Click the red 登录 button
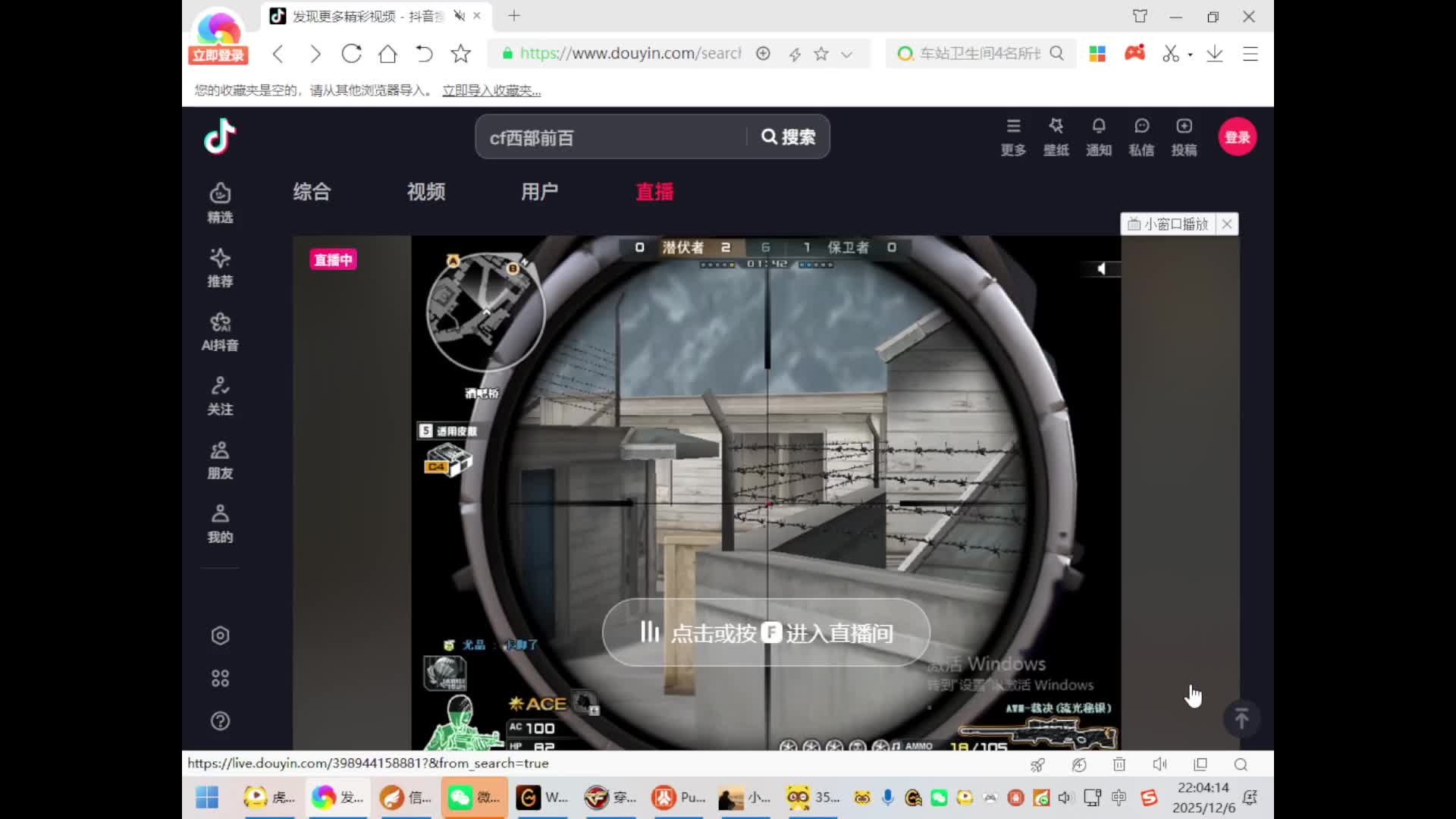1456x819 pixels. pyautogui.click(x=1237, y=137)
